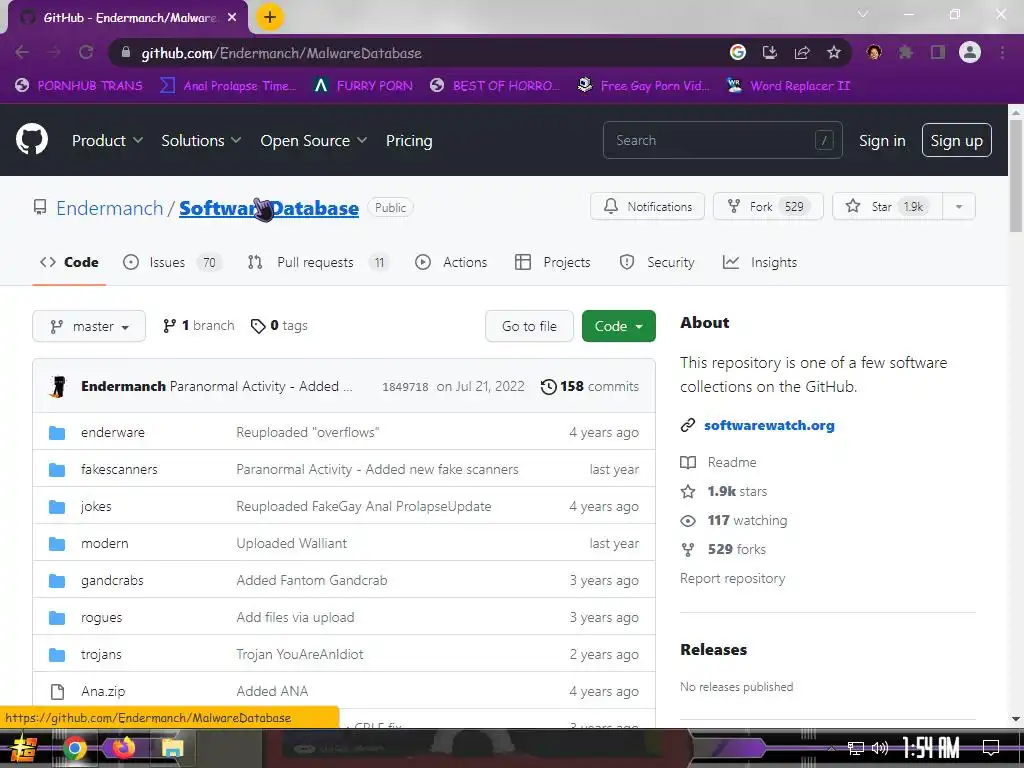The width and height of the screenshot is (1024, 768).
Task: Open the Security tab
Action: 656,262
